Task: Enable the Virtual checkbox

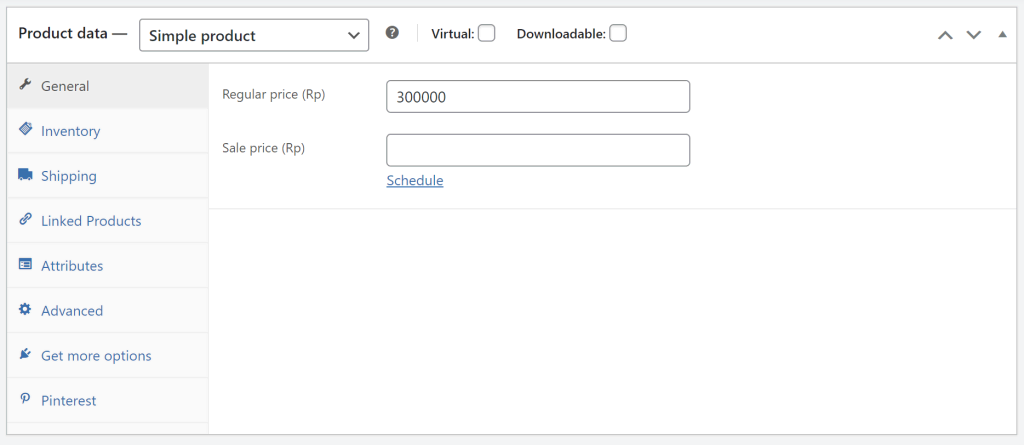Action: click(x=486, y=33)
